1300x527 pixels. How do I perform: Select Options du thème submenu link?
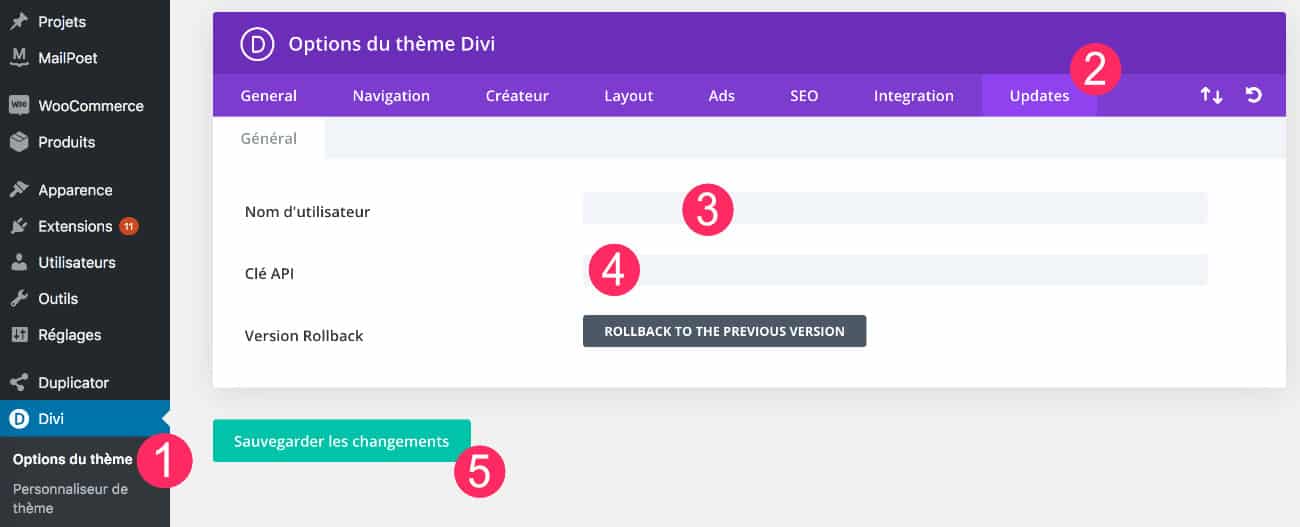click(x=72, y=460)
